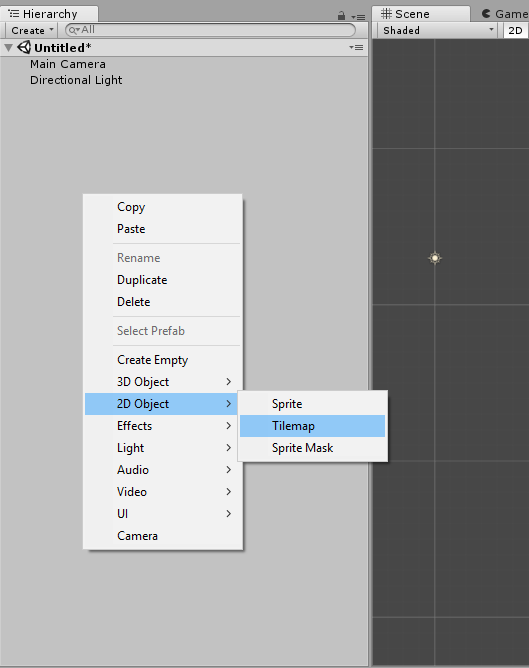Toggle 2D view mode in Scene
This screenshot has width=529, height=668.
pos(515,31)
